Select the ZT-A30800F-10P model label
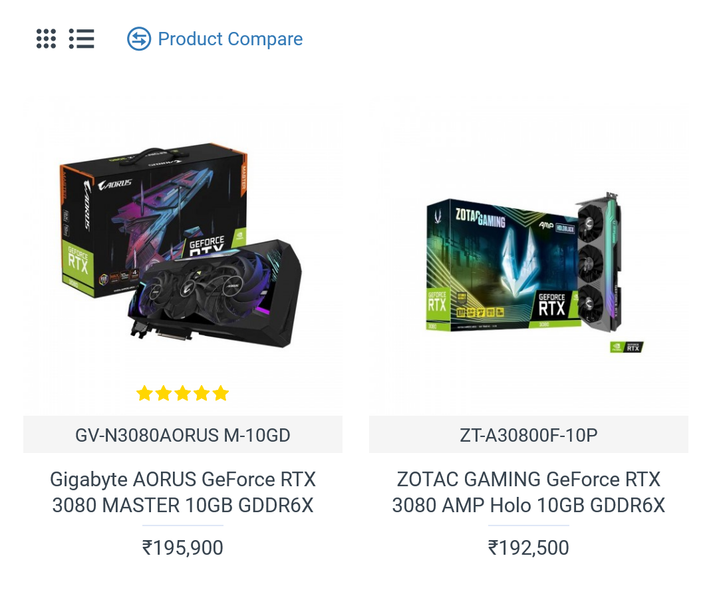This screenshot has width=725, height=600. pos(528,435)
